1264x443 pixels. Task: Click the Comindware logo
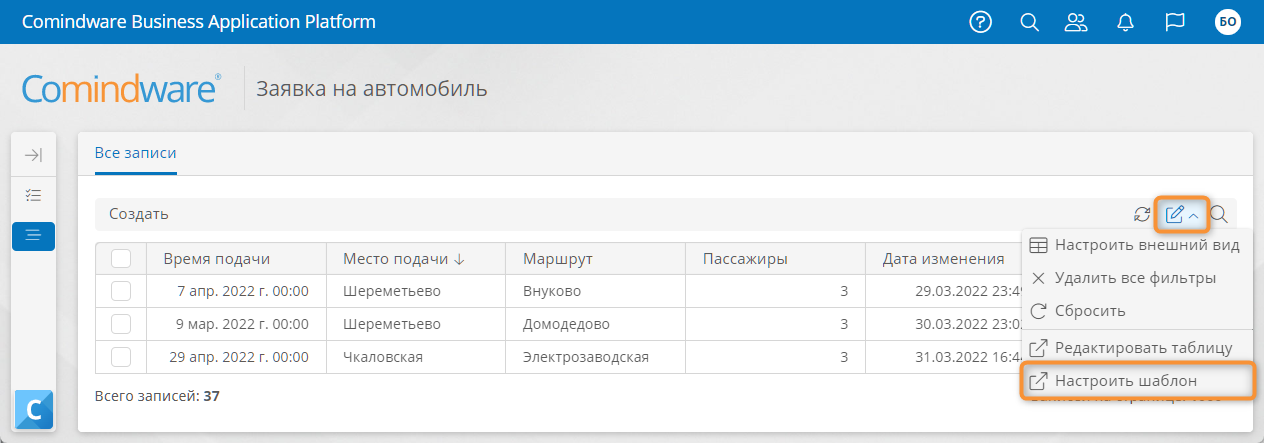click(121, 88)
